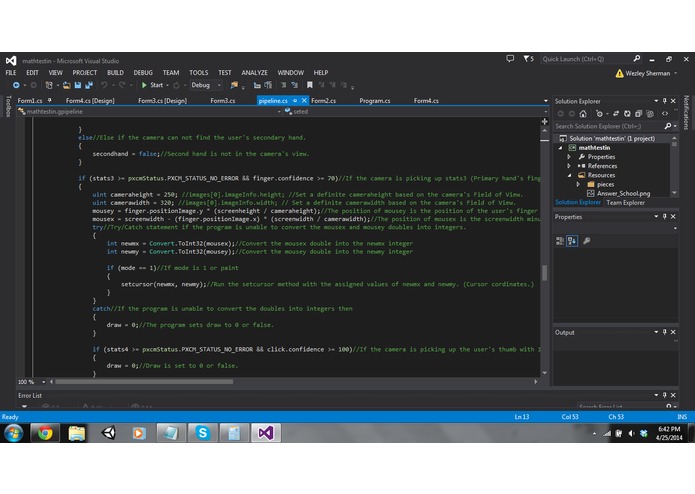Click the Find in Files toolbar icon
The height and width of the screenshot is (494, 695).
click(234, 85)
